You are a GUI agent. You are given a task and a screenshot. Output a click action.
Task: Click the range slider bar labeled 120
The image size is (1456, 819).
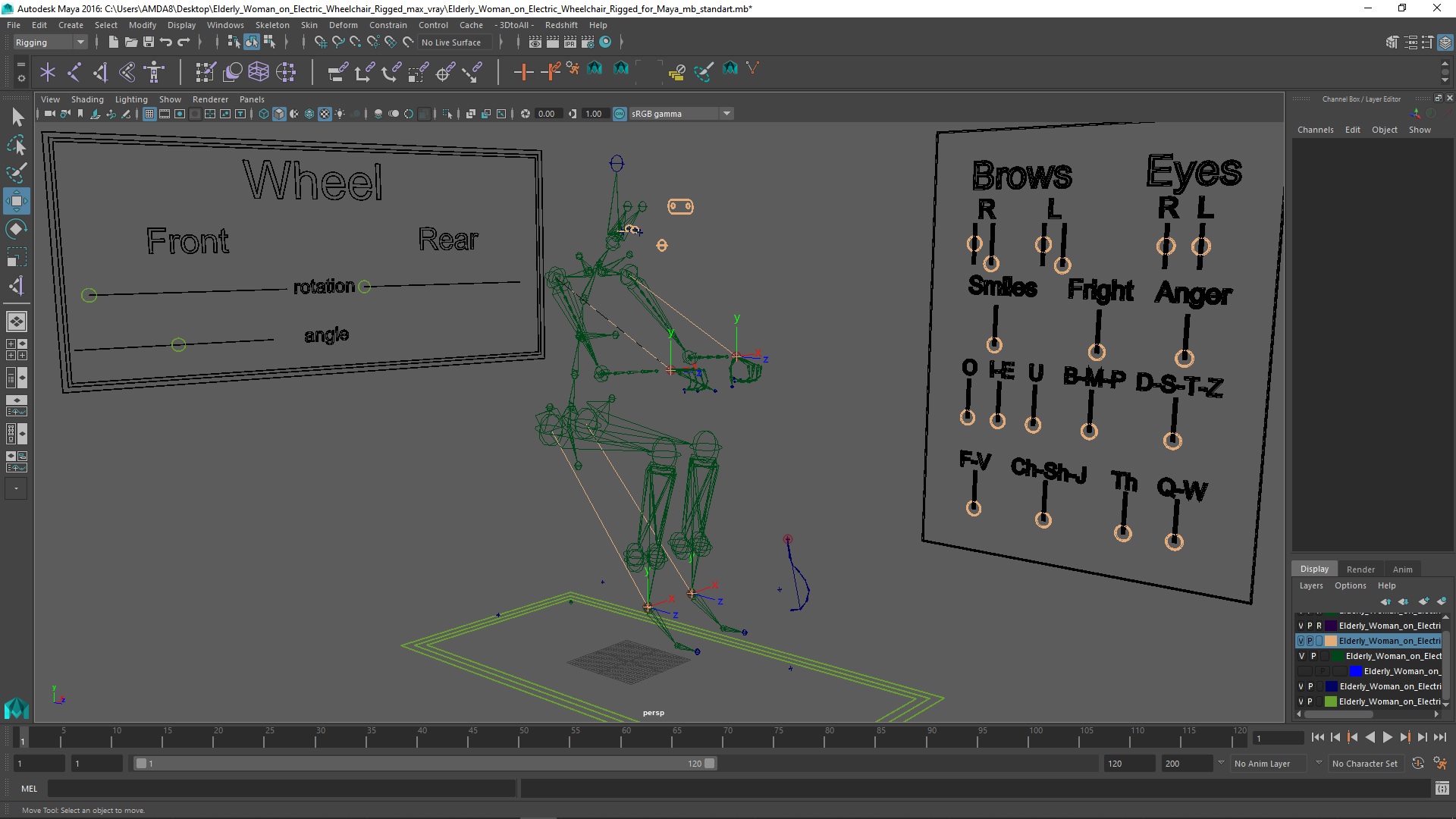(x=425, y=764)
